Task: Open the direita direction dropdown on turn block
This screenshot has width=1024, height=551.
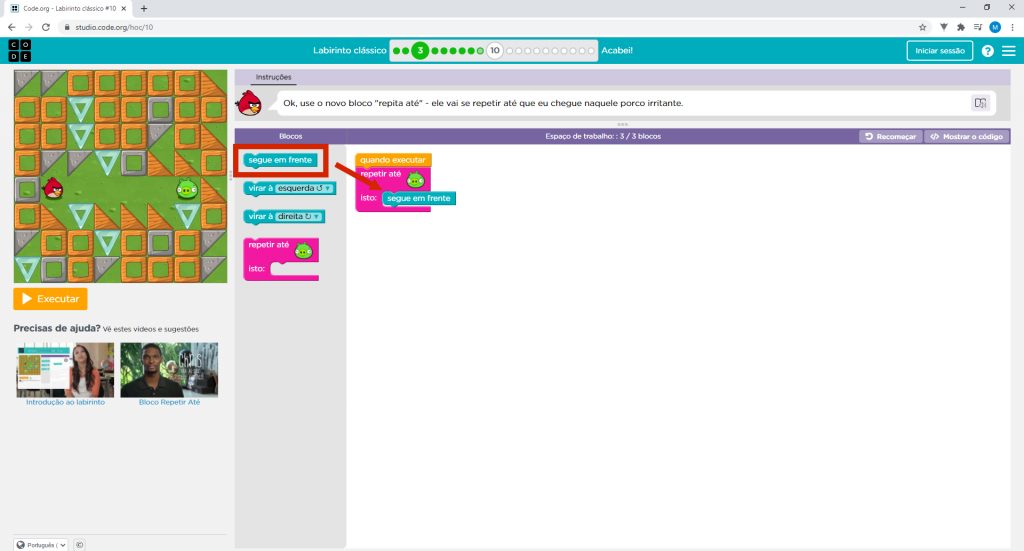Action: click(x=298, y=216)
